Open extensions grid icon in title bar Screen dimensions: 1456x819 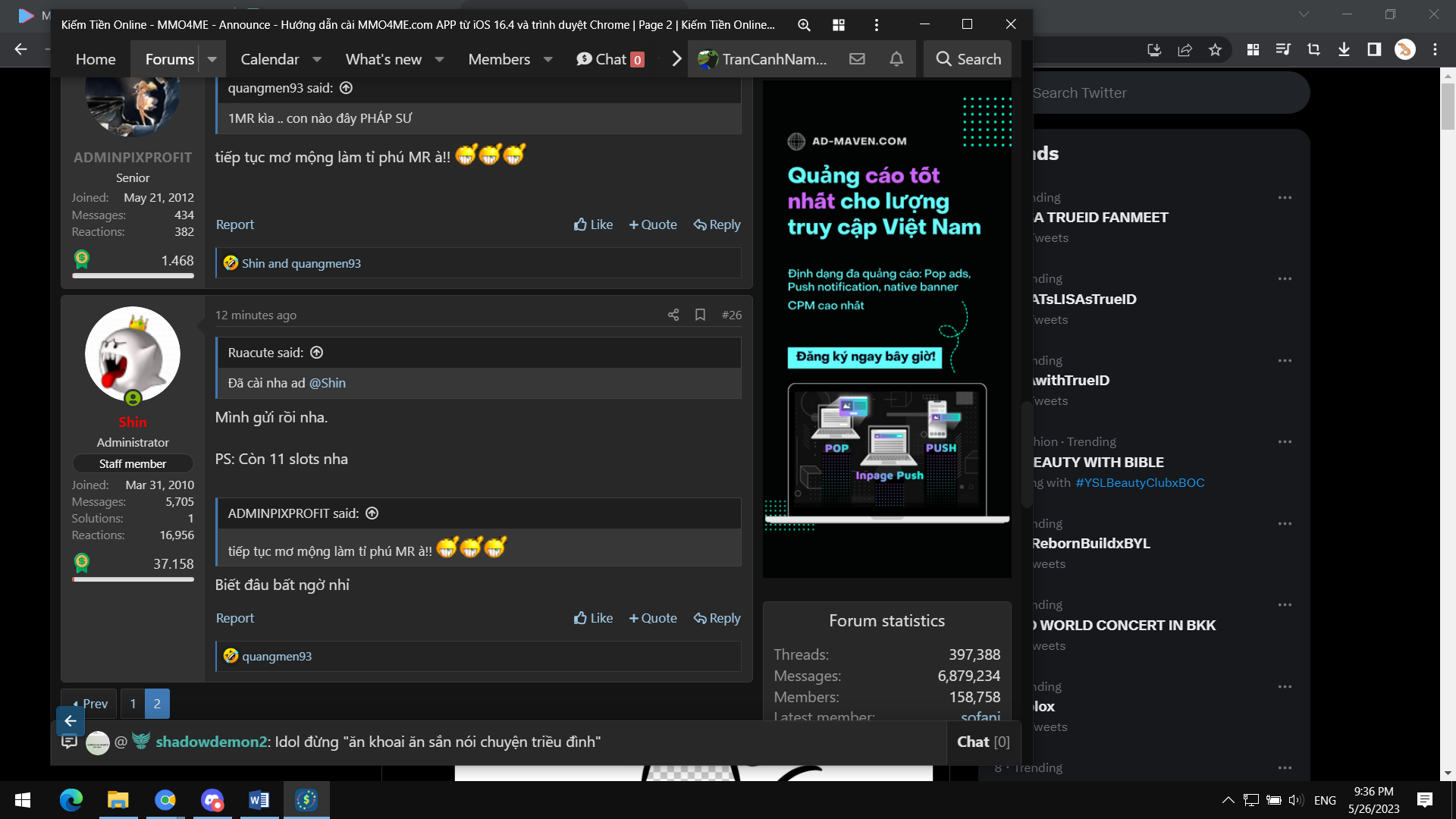click(x=838, y=25)
